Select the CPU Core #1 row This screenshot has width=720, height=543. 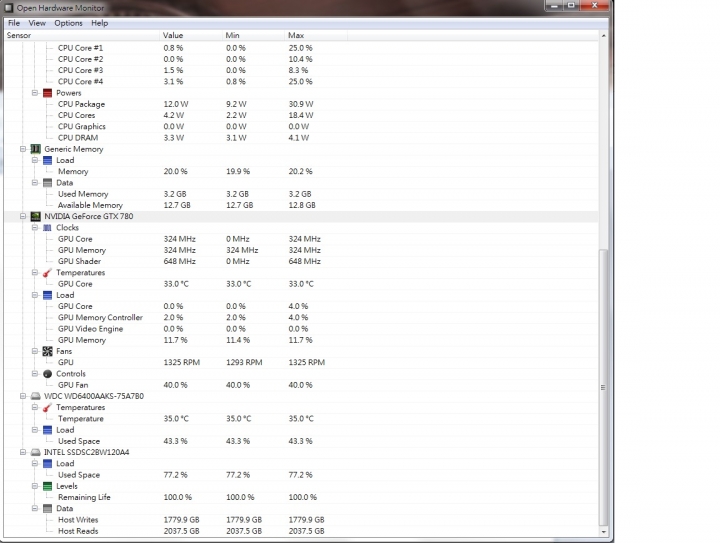click(301, 48)
